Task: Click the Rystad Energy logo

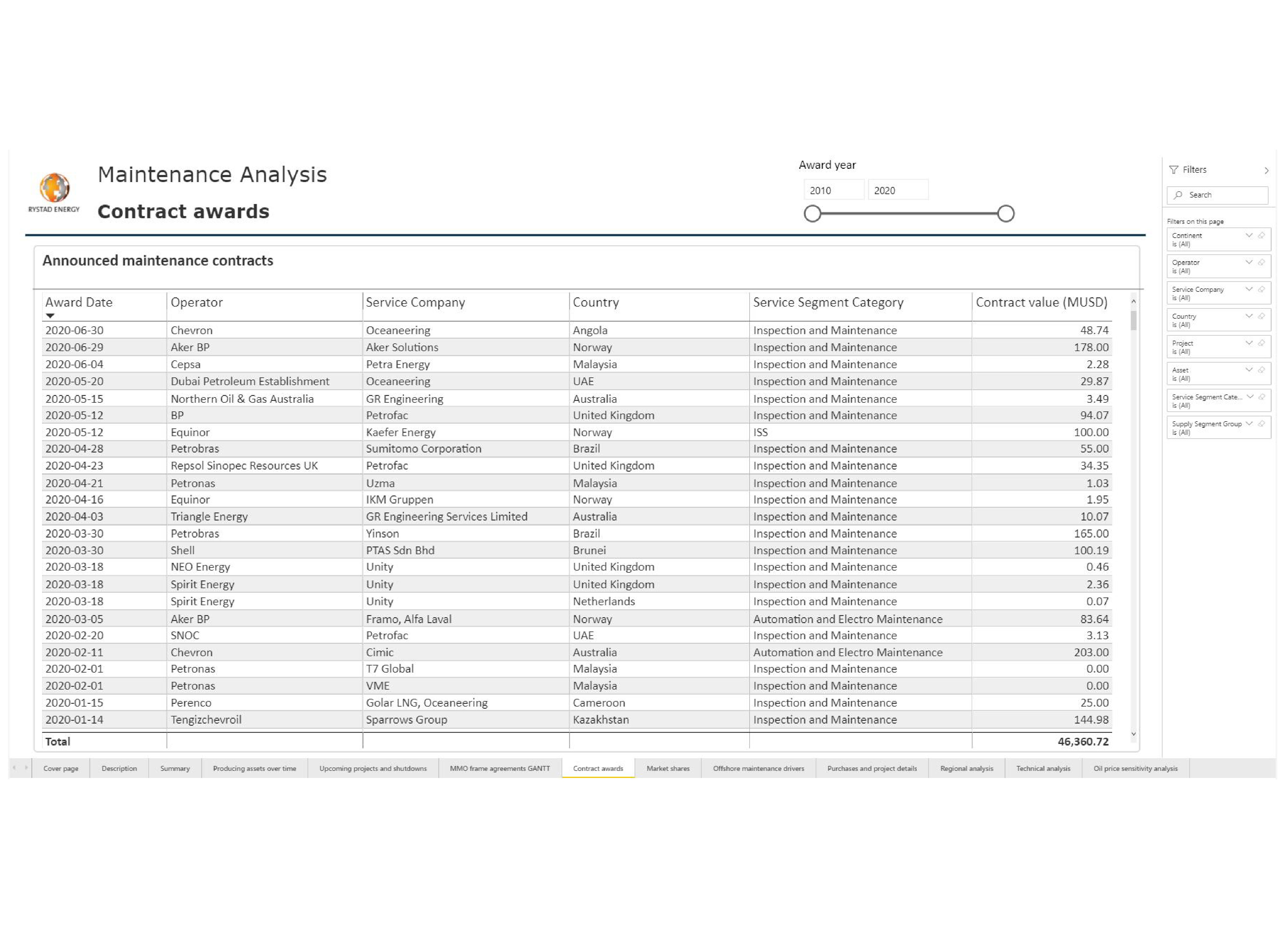Action: [55, 188]
